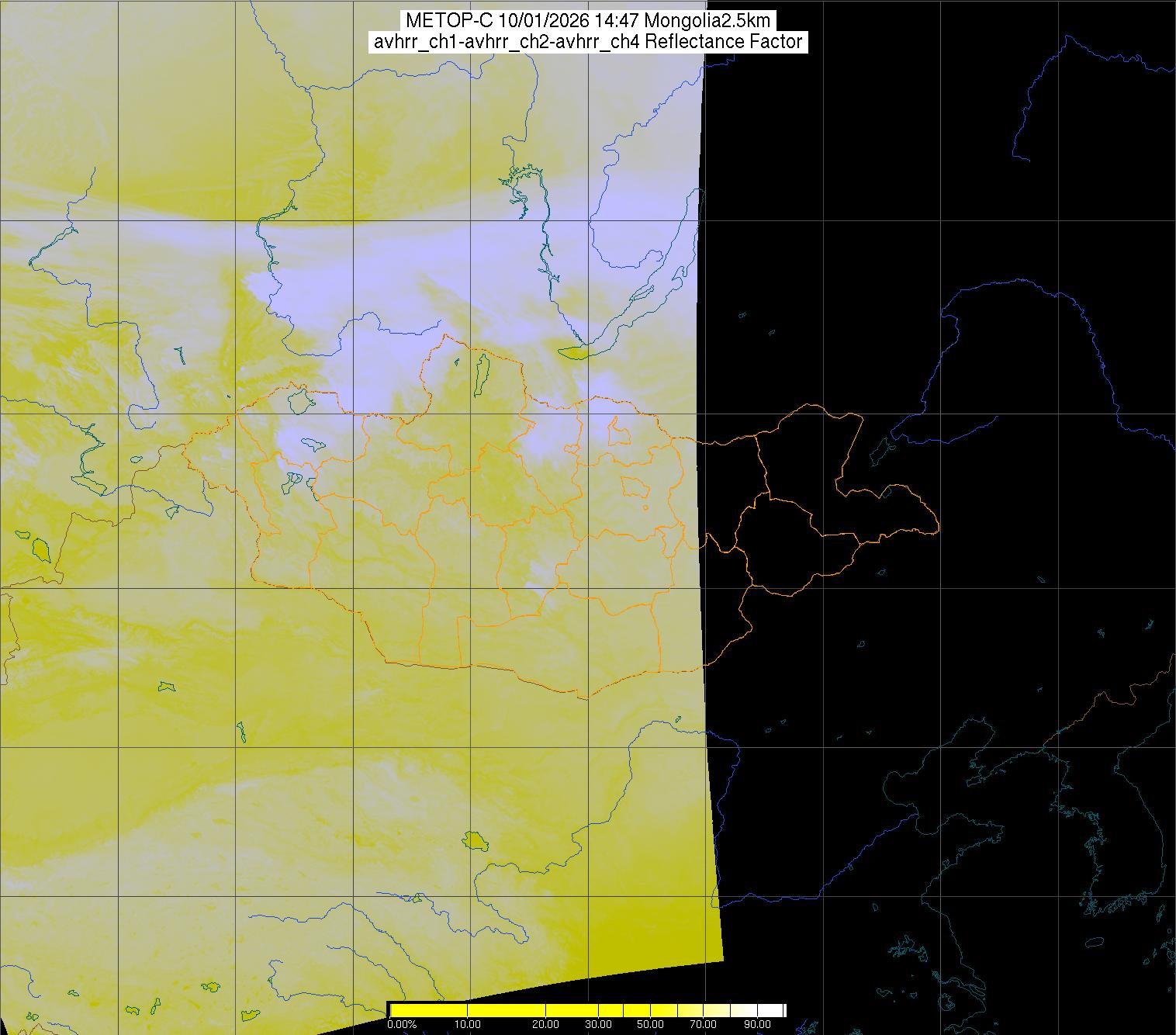Click the 50.00 tick label on the scale
The image size is (1176, 1035).
650,1025
